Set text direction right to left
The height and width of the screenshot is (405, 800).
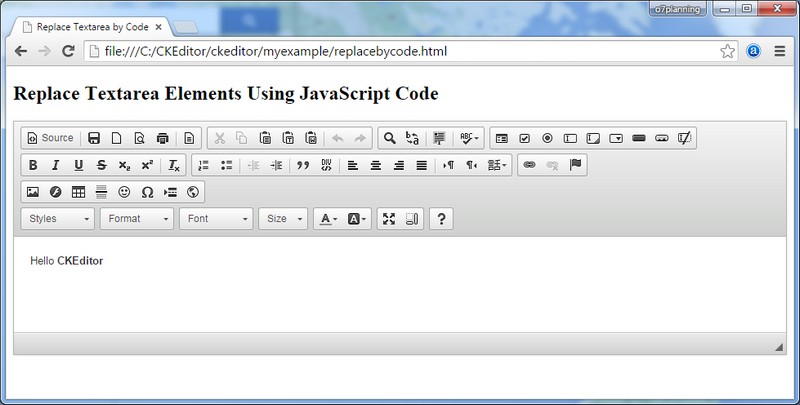point(471,165)
